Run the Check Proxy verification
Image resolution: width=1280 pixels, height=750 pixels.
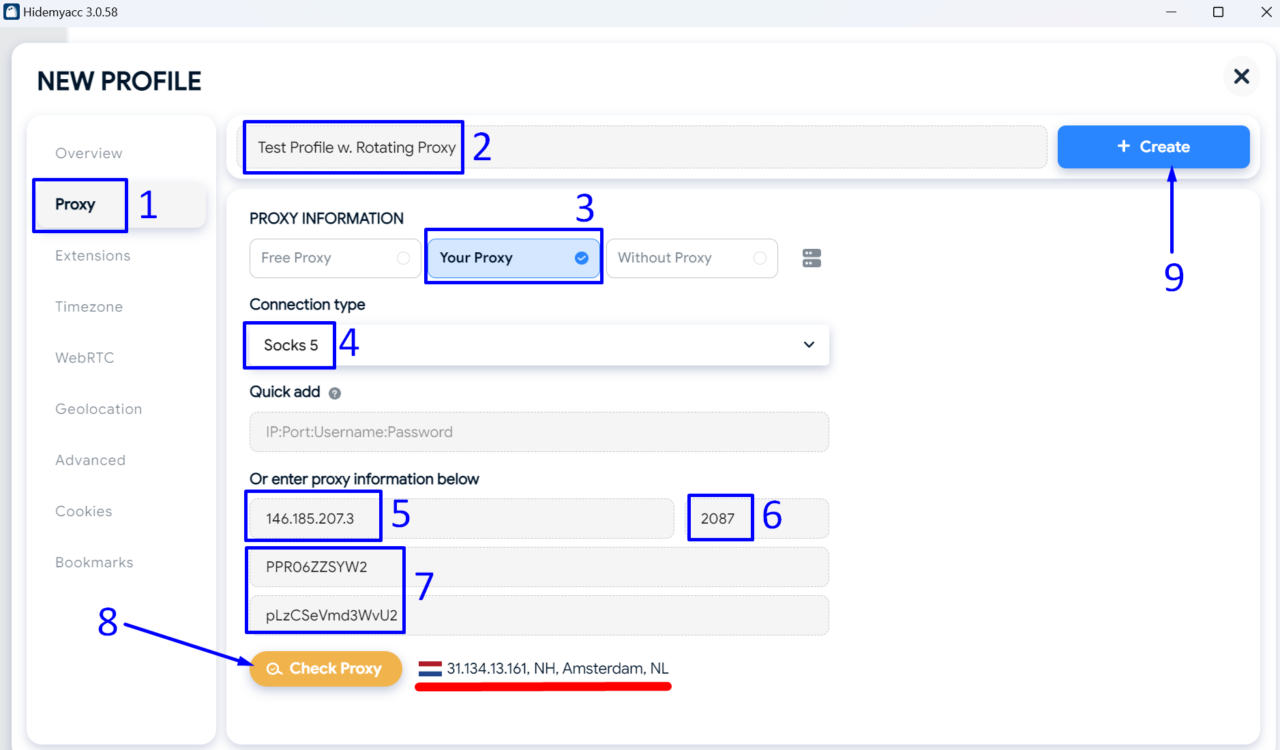point(325,668)
